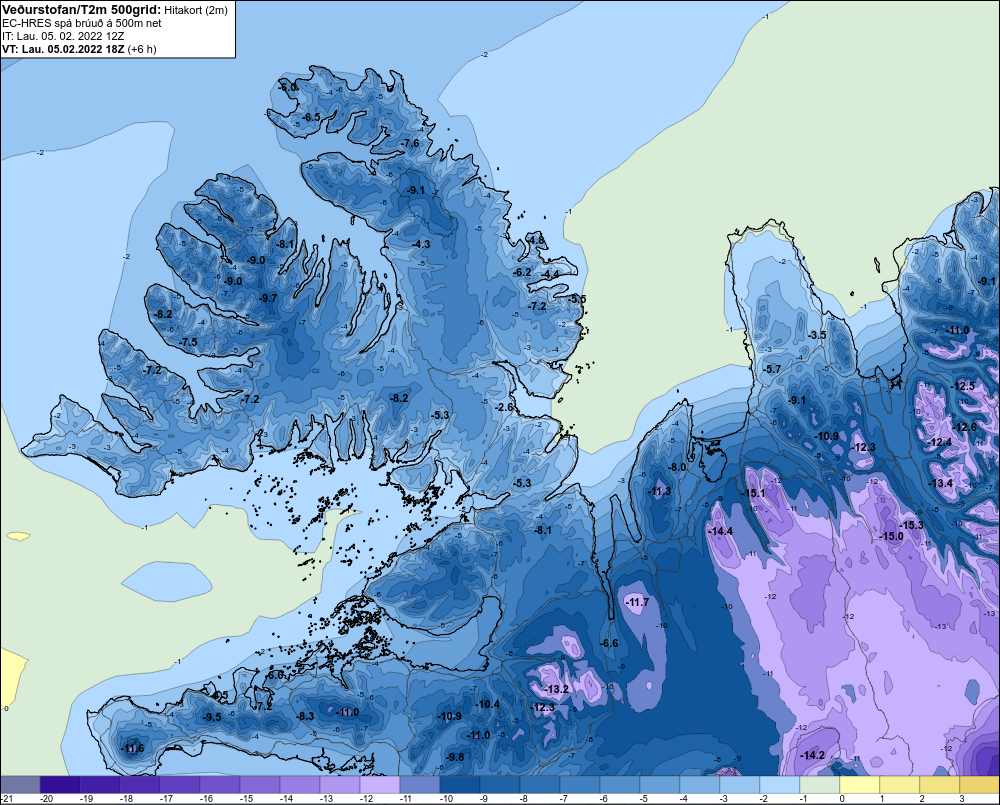This screenshot has width=1000, height=805.
Task: Click the -13.2 temperature value
Action: (x=557, y=689)
